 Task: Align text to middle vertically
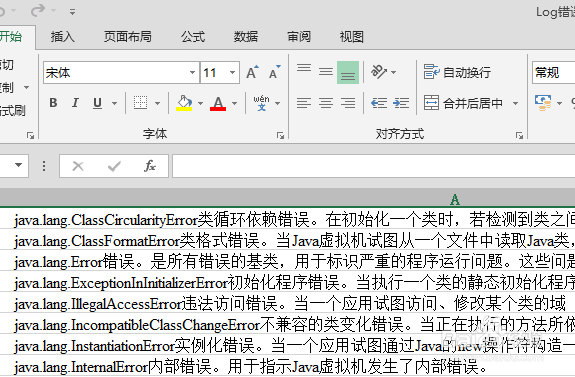click(x=326, y=72)
